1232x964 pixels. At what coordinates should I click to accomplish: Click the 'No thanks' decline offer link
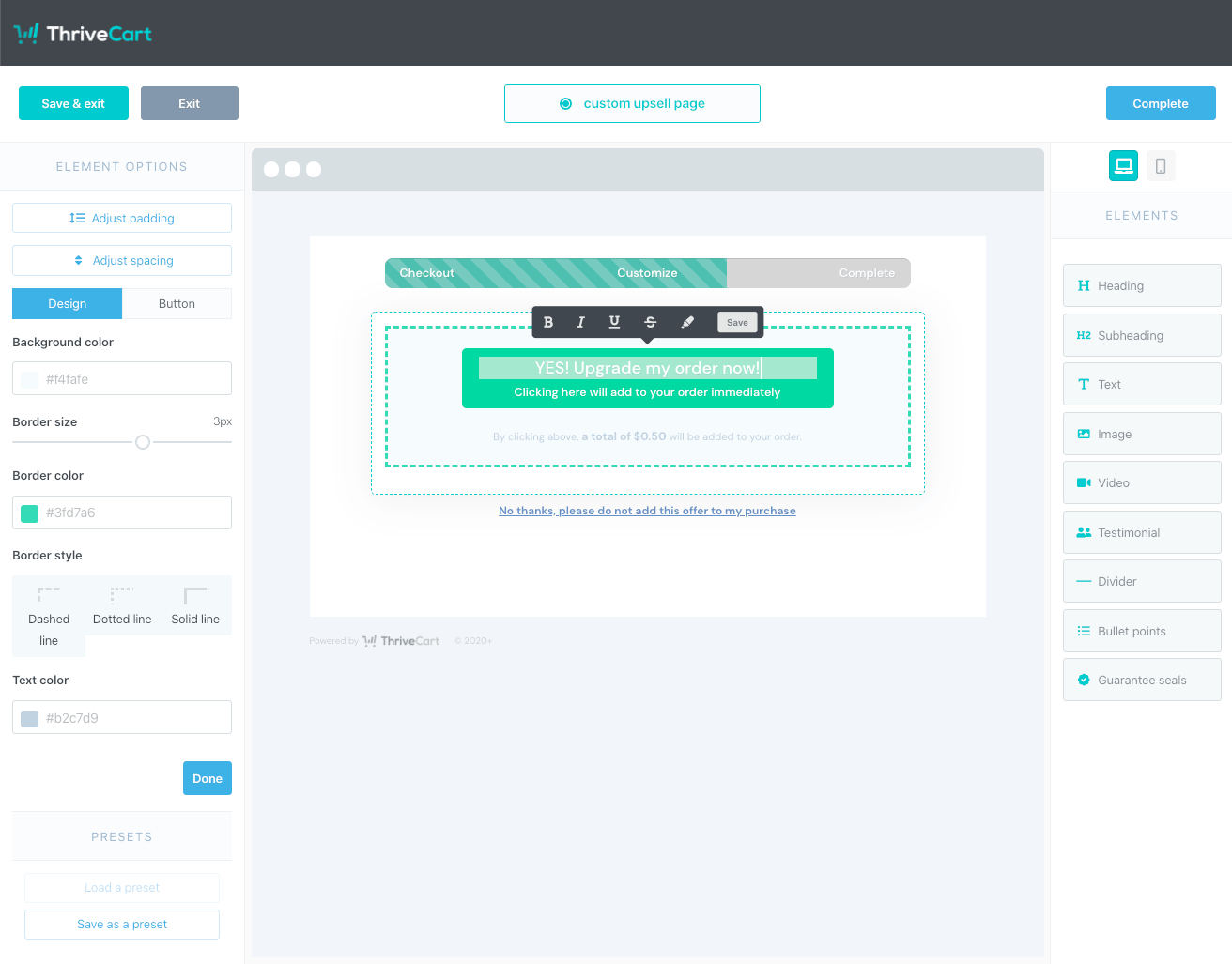[x=647, y=511]
